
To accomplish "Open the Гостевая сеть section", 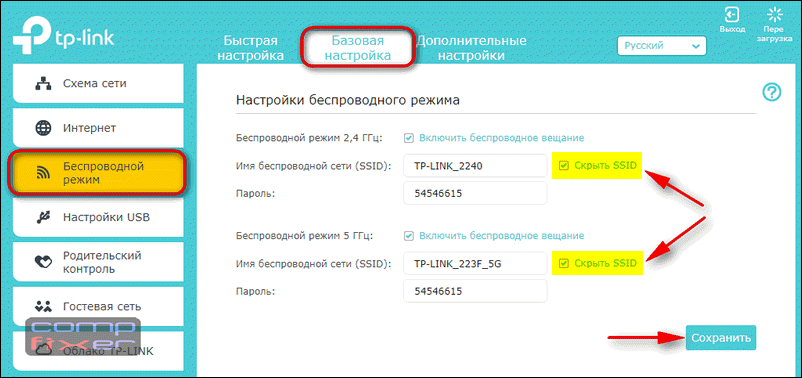I will click(98, 307).
